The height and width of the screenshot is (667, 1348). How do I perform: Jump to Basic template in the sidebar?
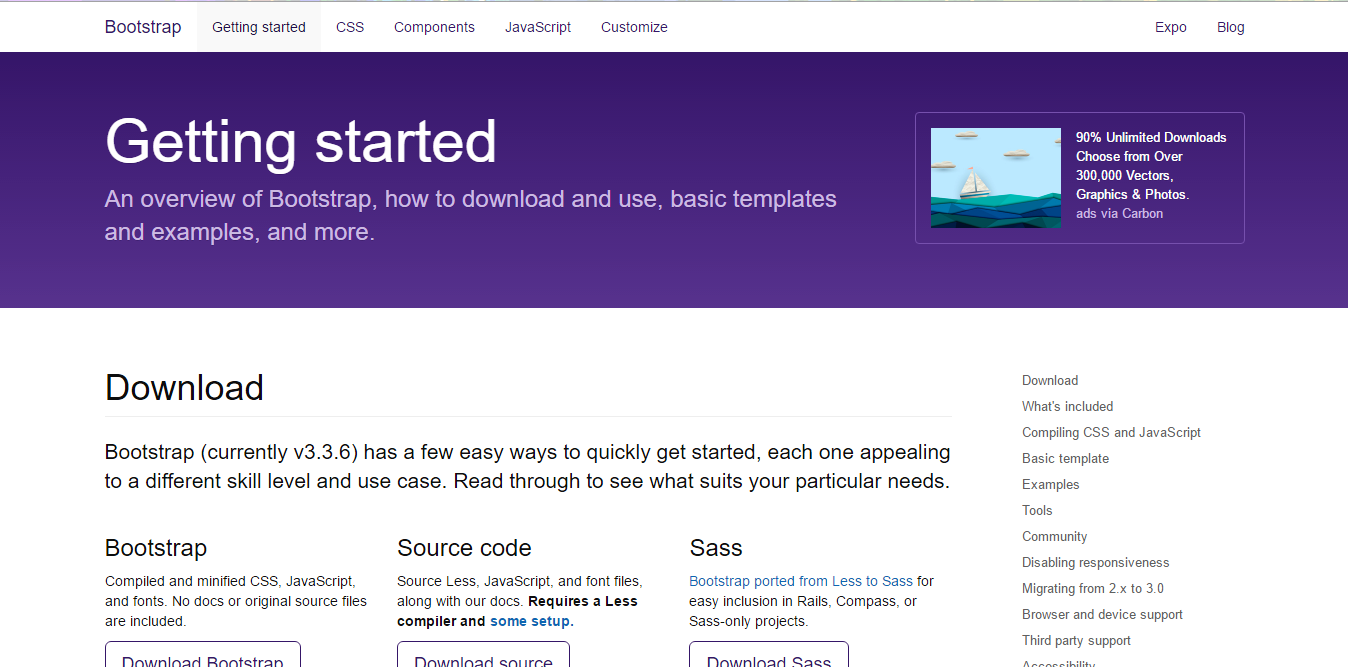point(1065,458)
